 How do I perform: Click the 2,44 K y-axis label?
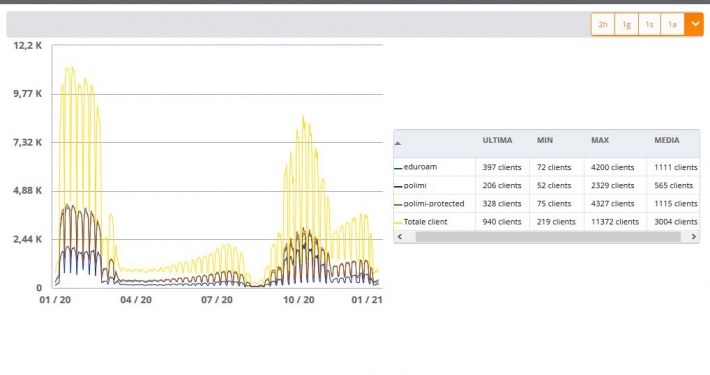pyautogui.click(x=27, y=239)
